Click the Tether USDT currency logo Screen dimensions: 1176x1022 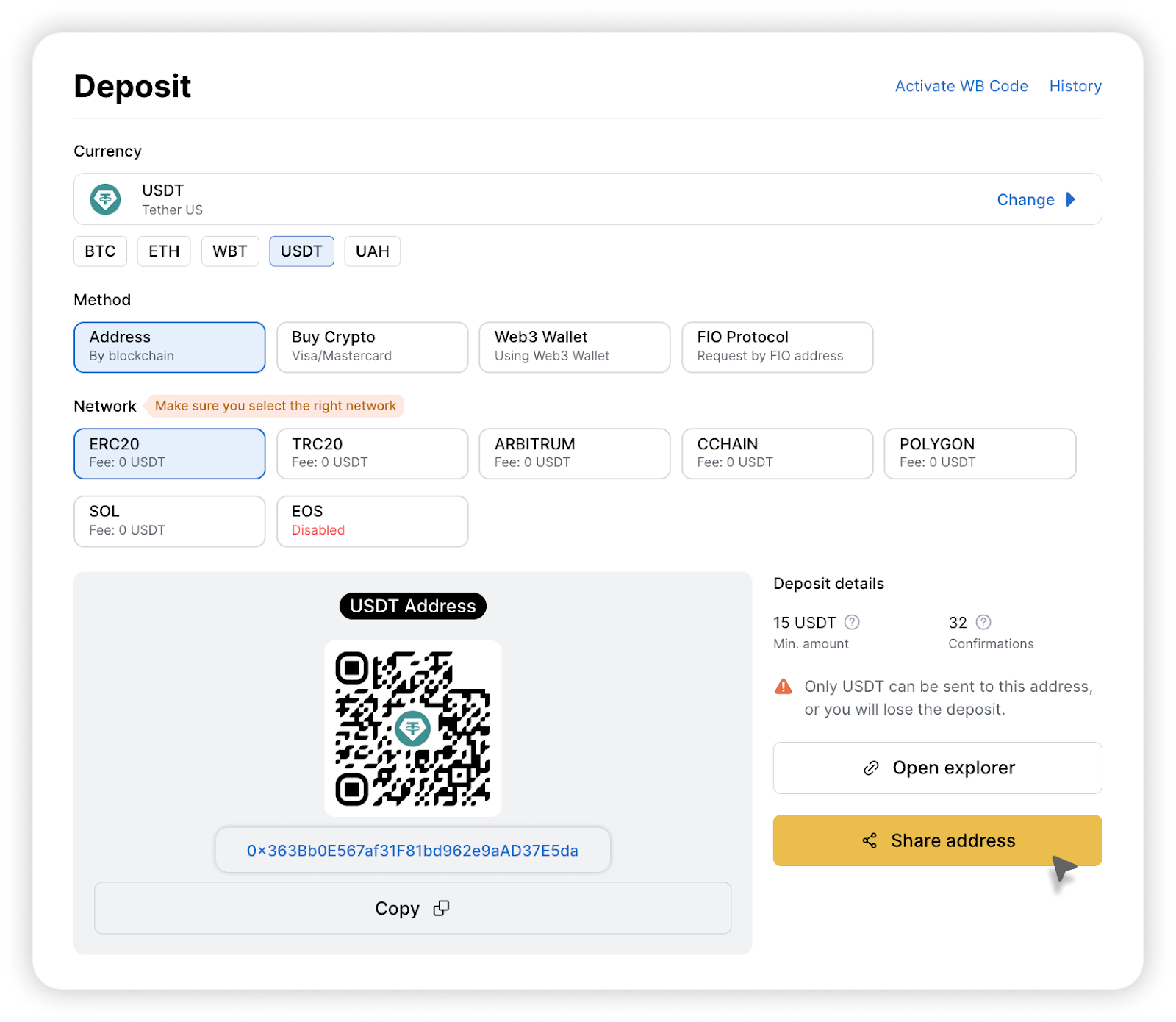coord(106,199)
